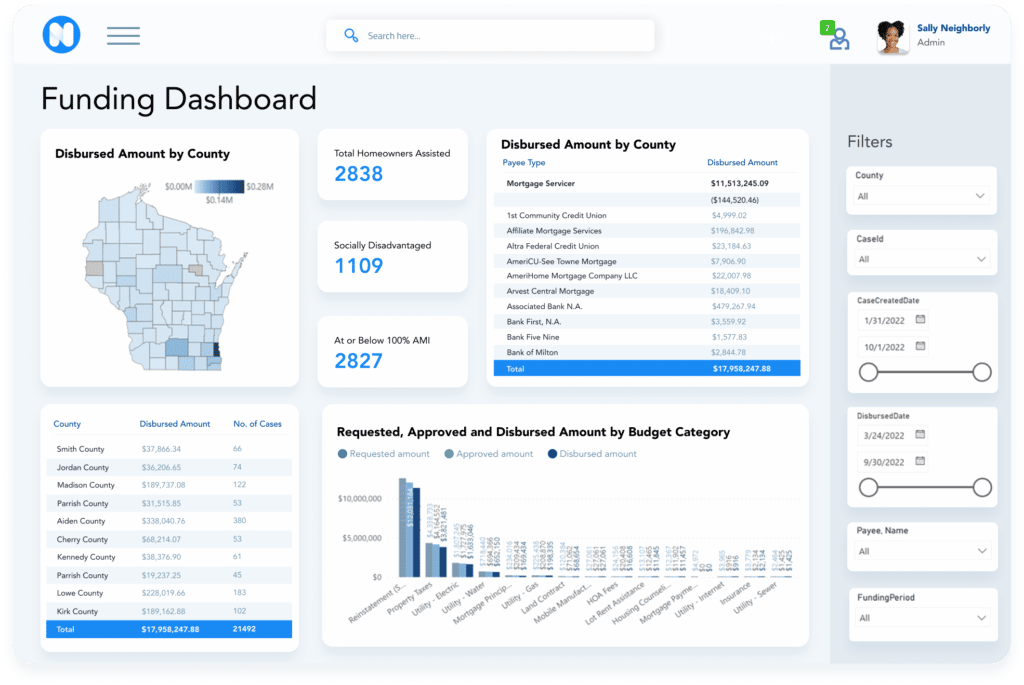Click Sally Neighborly's profile avatar

pyautogui.click(x=891, y=36)
